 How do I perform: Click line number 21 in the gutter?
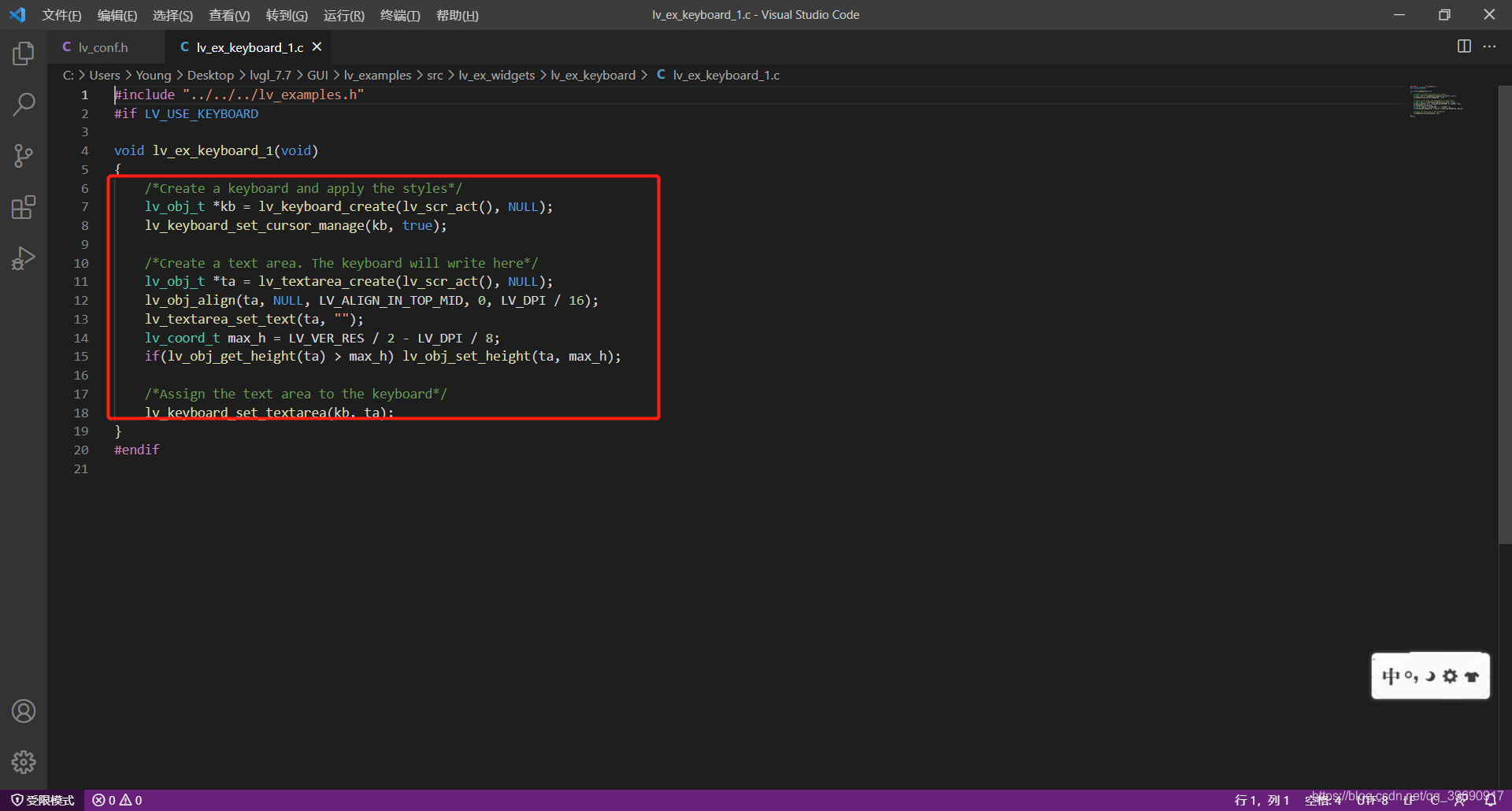coord(81,468)
